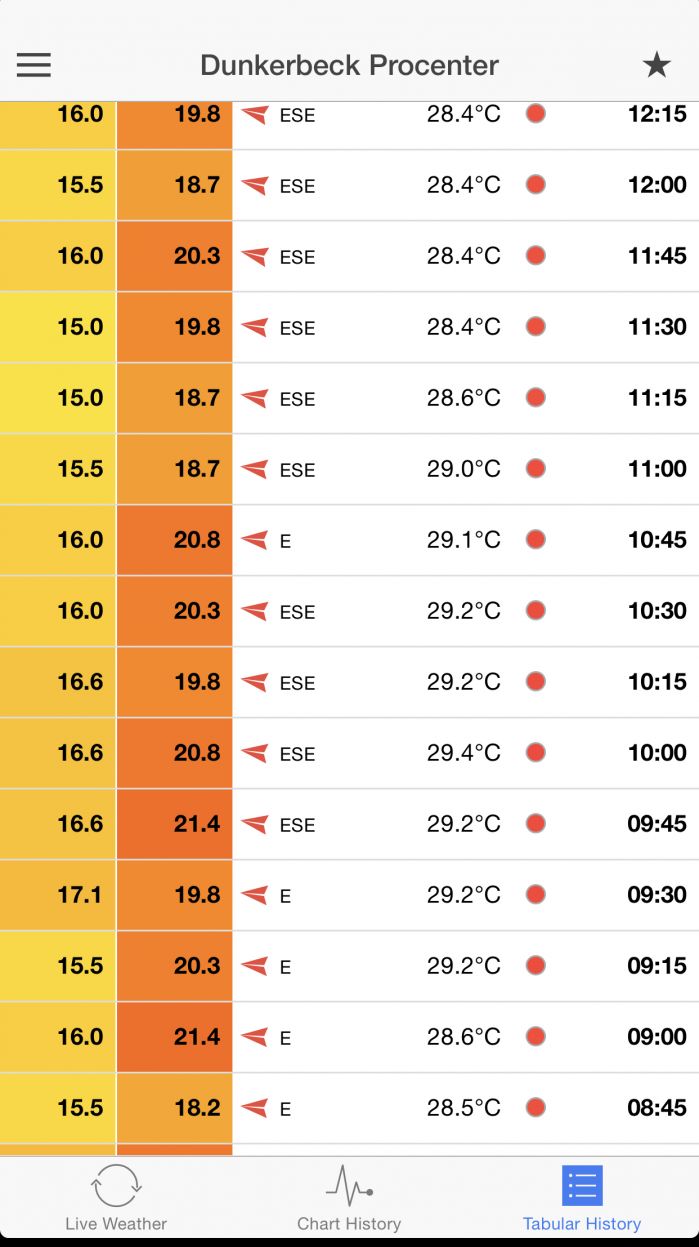
Task: Click red status dot in 09:00 row
Action: click(x=536, y=1037)
